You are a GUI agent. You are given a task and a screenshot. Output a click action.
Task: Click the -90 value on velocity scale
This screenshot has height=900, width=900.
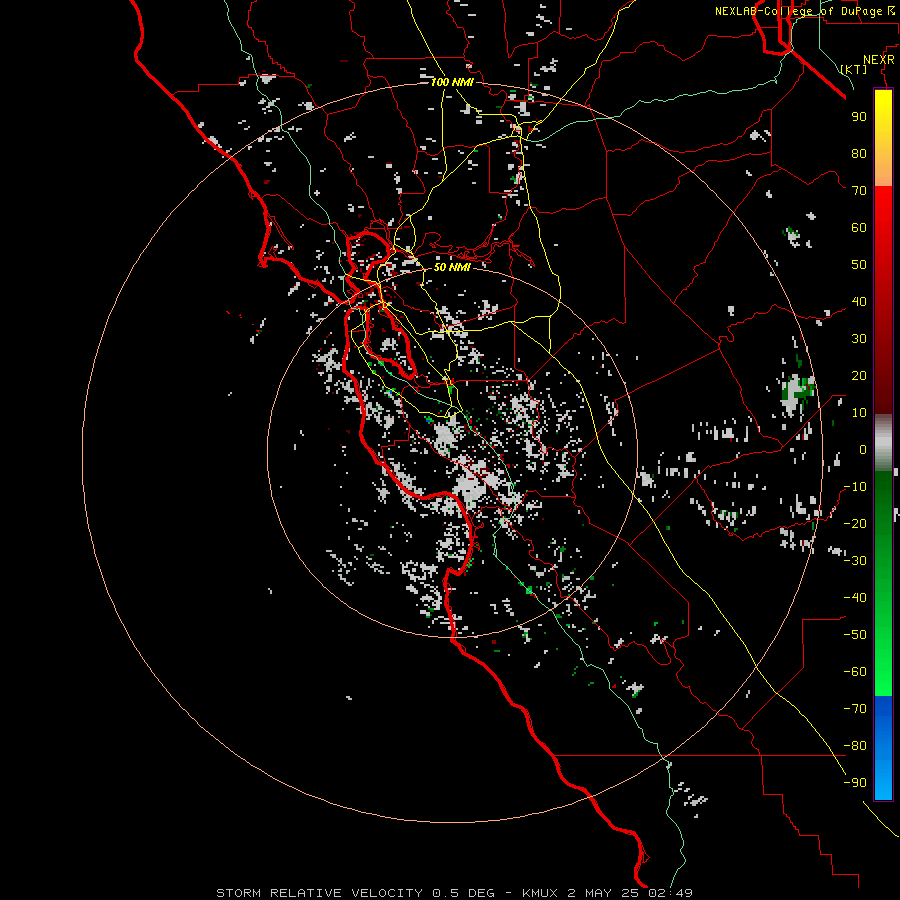point(855,783)
